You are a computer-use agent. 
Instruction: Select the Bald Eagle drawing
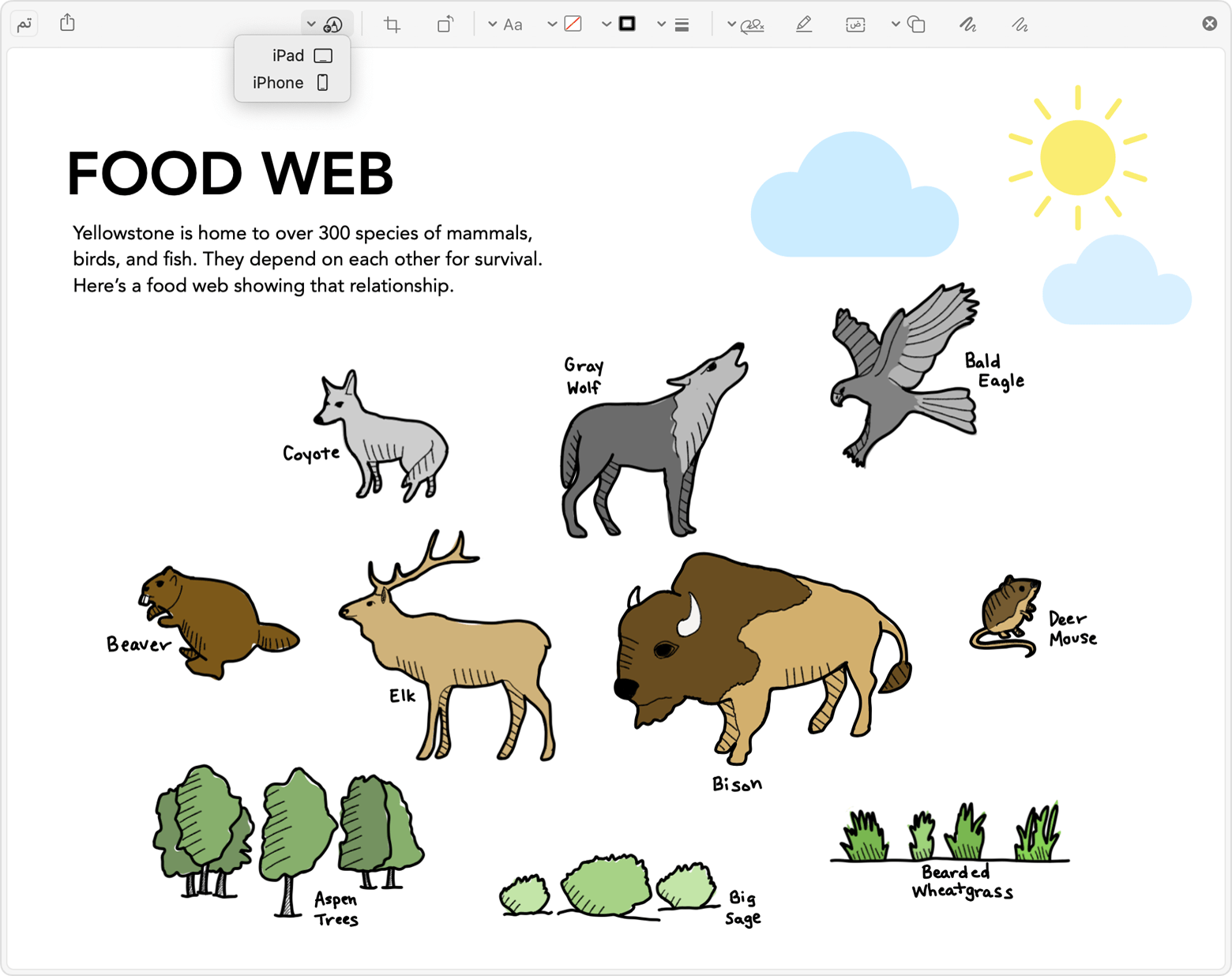pyautogui.click(x=905, y=374)
